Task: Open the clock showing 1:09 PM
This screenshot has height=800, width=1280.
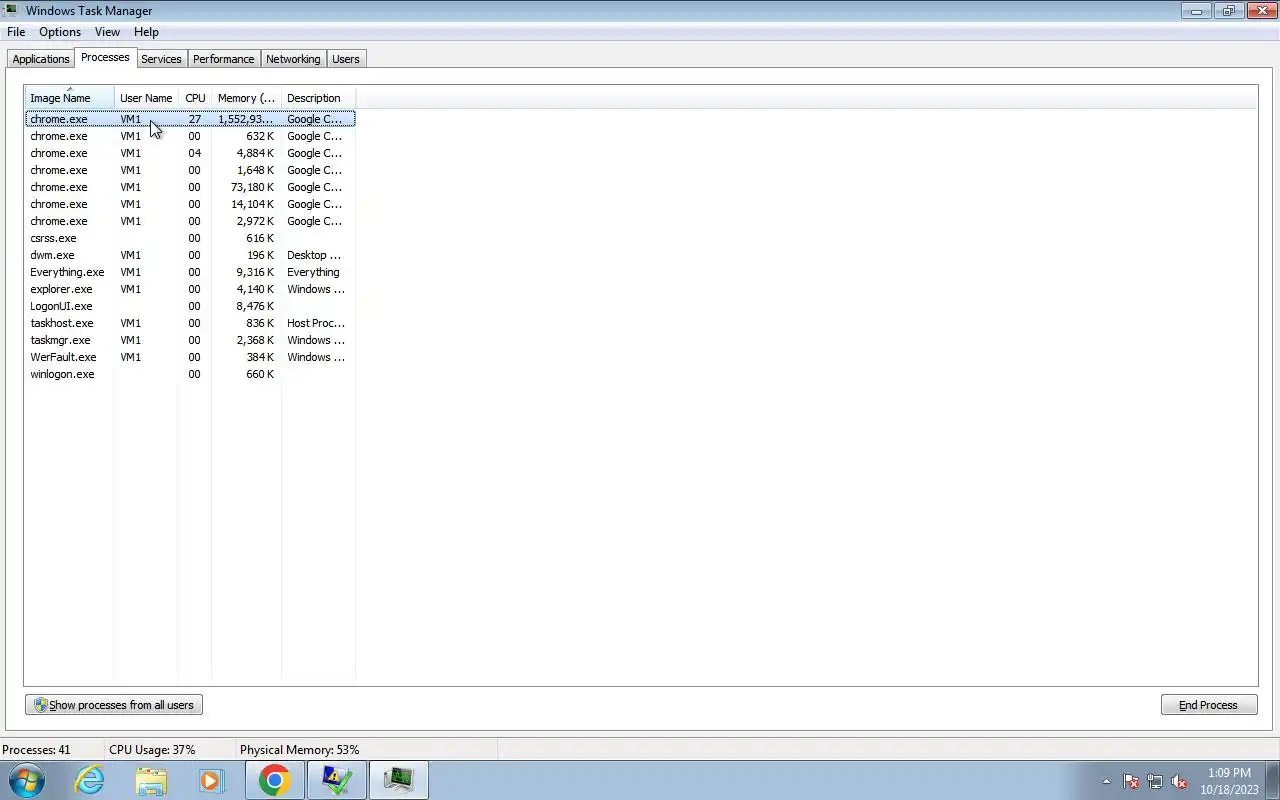Action: [x=1229, y=781]
